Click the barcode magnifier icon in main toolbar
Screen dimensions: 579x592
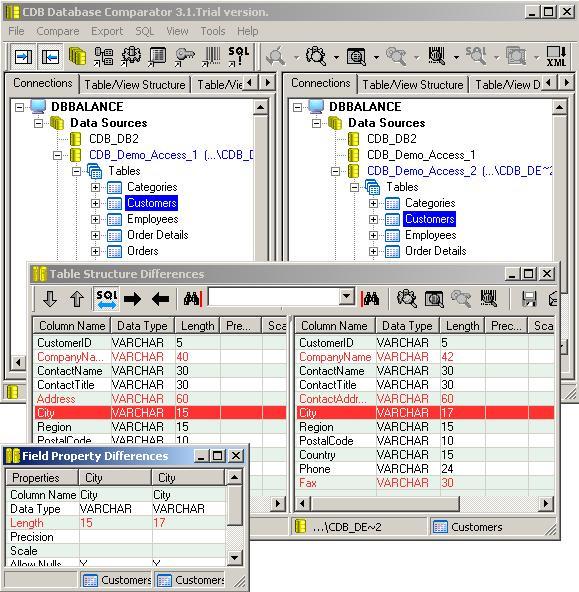[x=437, y=57]
